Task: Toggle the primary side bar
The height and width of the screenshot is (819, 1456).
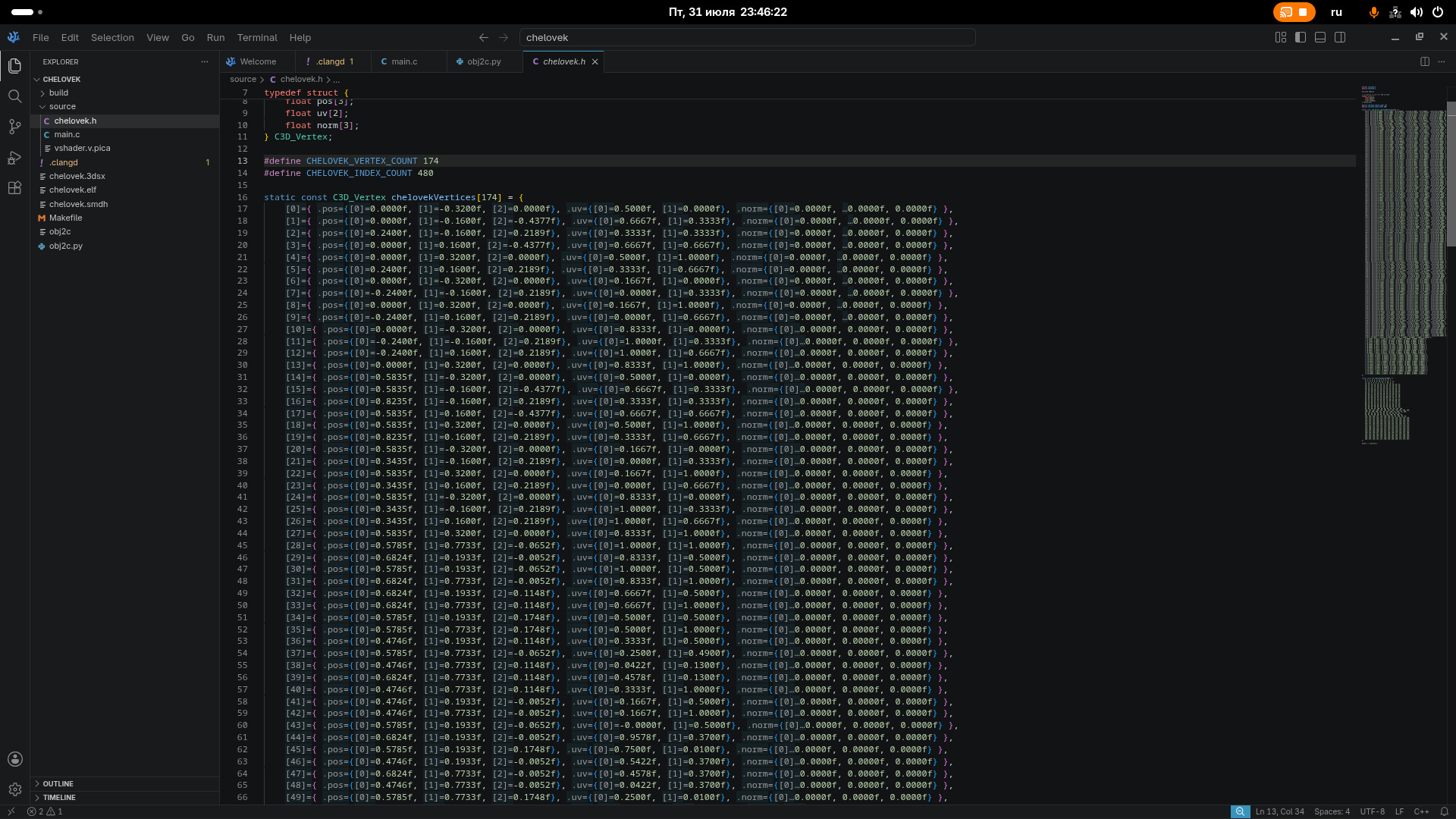Action: (1301, 37)
